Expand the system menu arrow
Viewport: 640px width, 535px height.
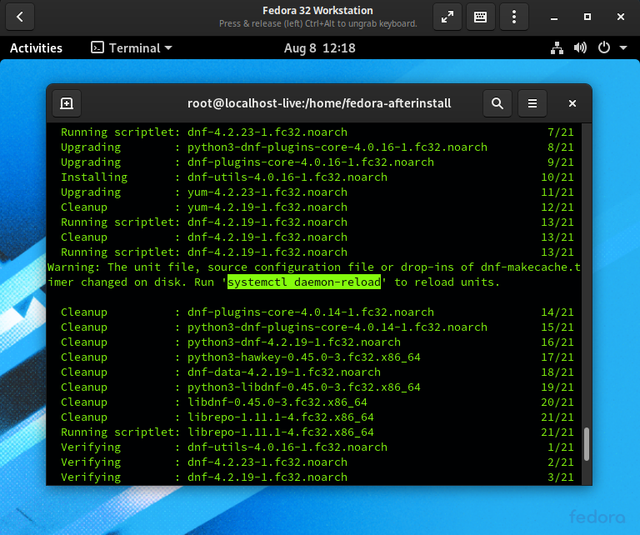623,48
